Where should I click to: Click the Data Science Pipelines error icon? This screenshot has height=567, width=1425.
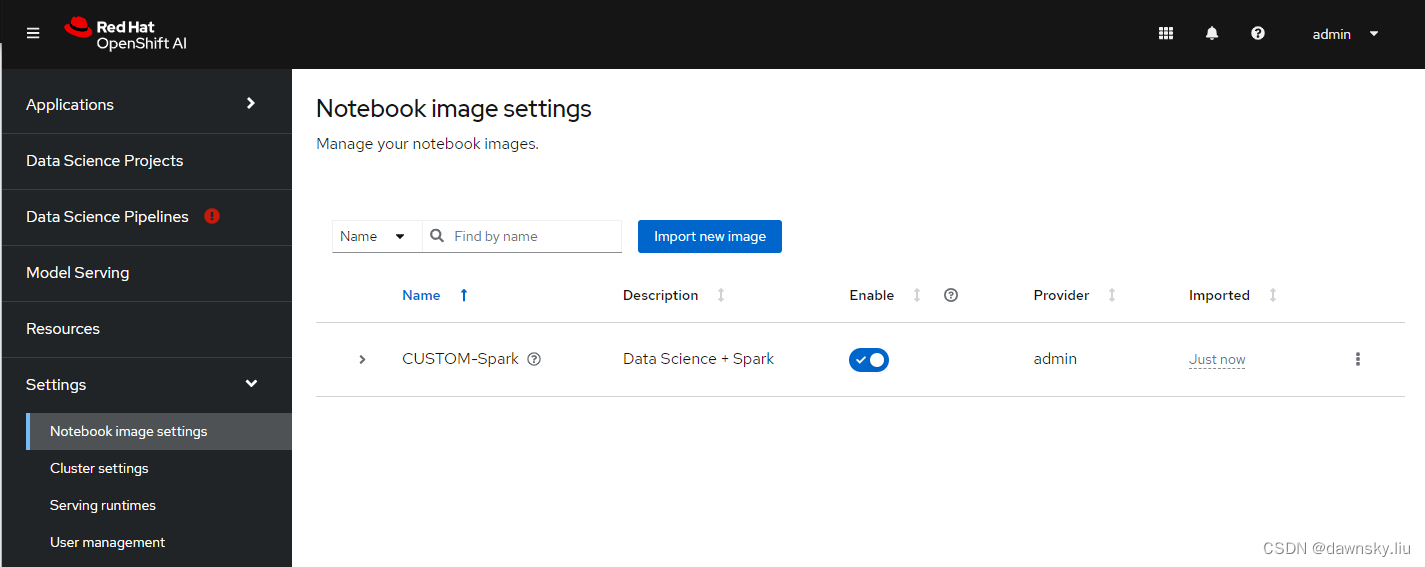point(212,216)
